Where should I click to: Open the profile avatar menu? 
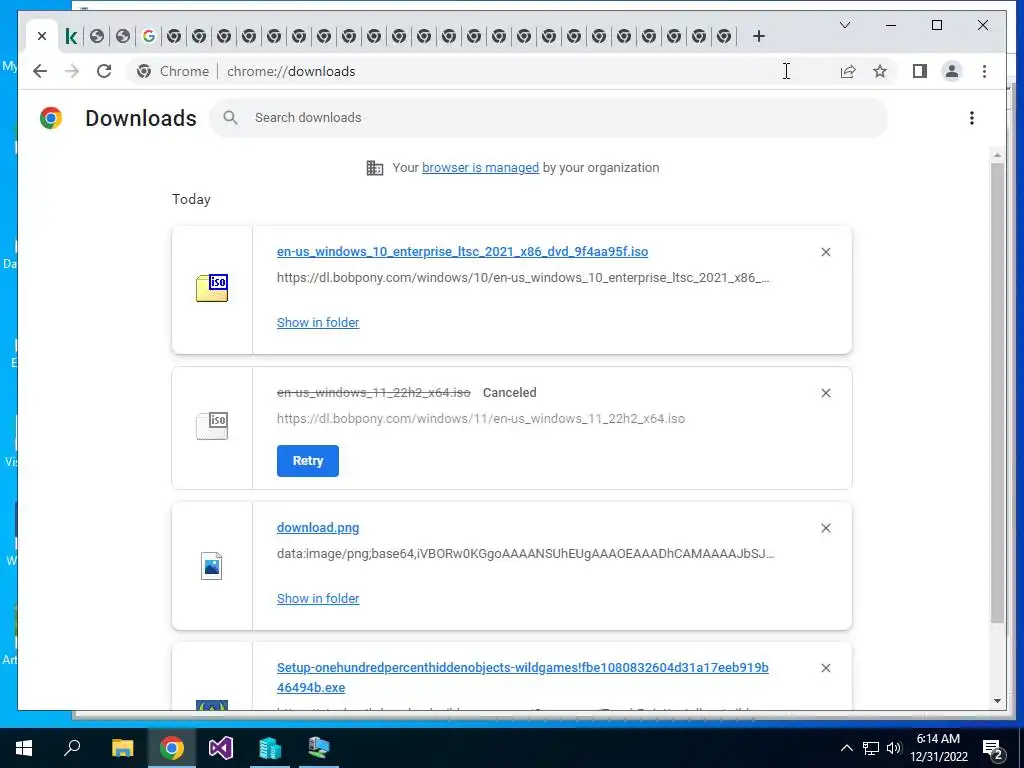952,71
